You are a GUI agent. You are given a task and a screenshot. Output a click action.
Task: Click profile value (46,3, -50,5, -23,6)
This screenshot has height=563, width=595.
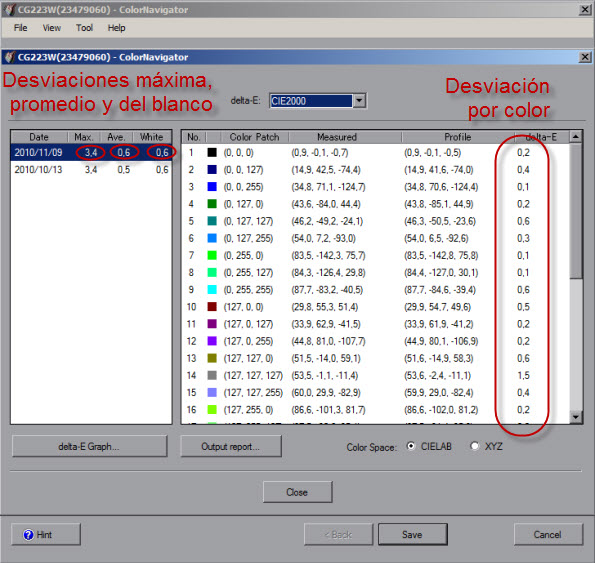coord(440,221)
